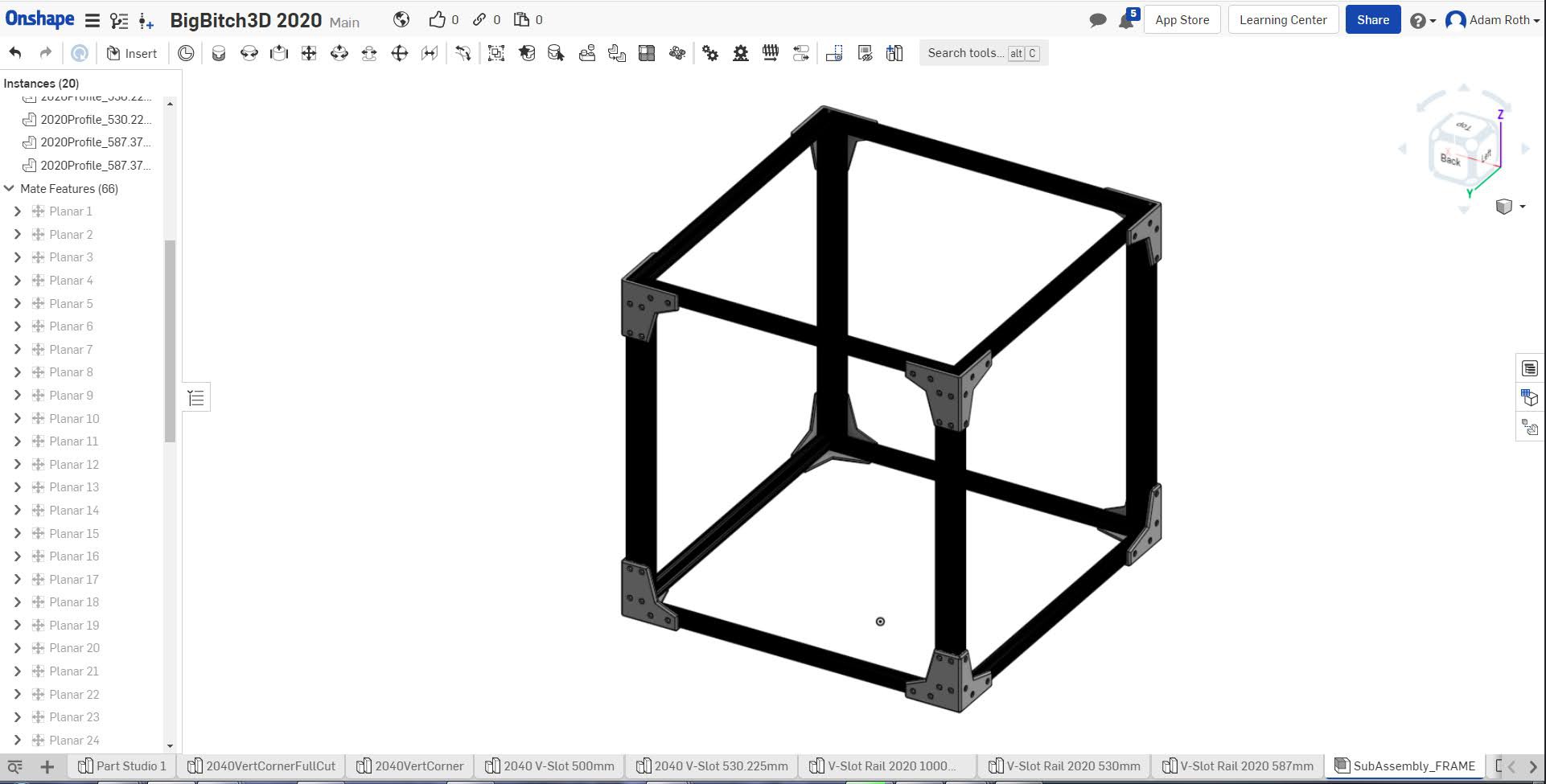Screen dimensions: 1546x784
Task: Select the Slider mate tool
Action: click(x=279, y=53)
